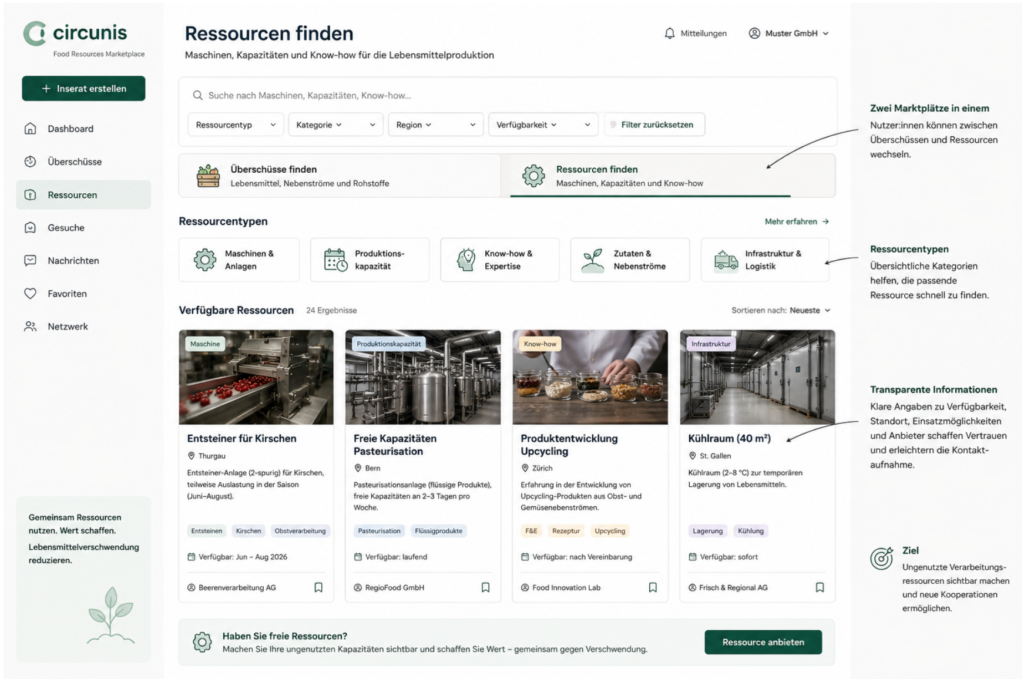Screen dimensions: 1024x679
Task: Open the Produktentwicklung Upcycling title
Action: [569, 445]
